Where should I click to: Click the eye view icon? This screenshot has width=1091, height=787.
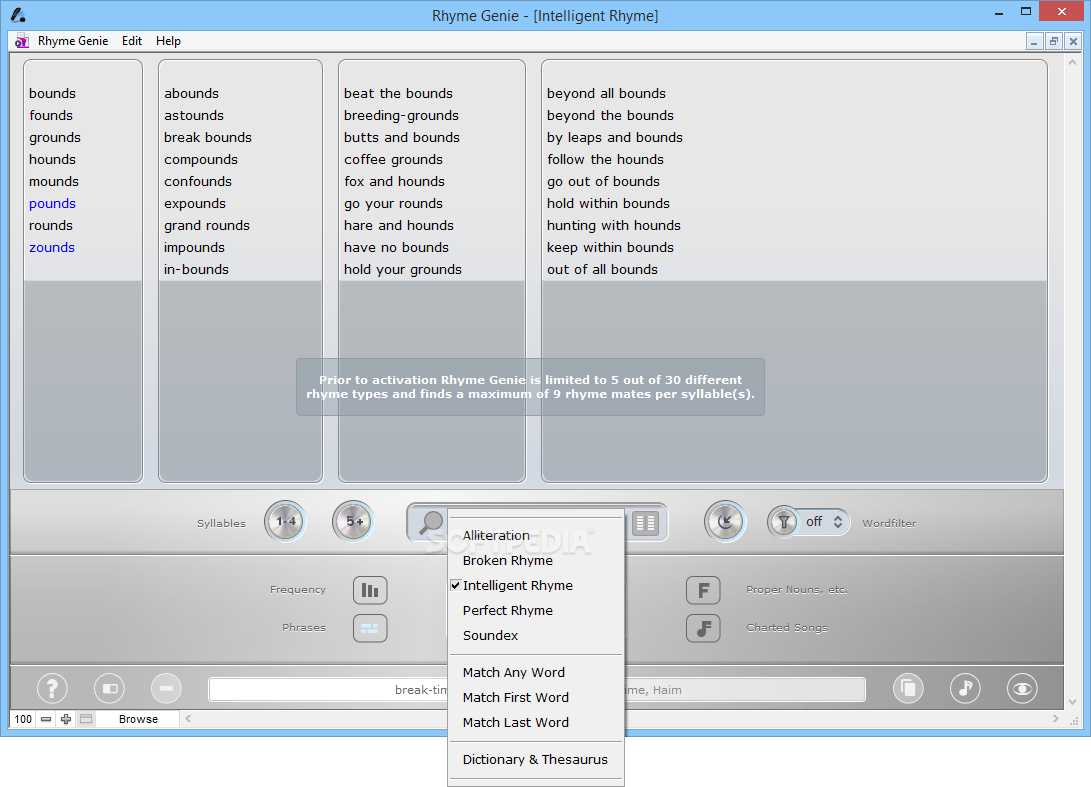tap(1022, 689)
